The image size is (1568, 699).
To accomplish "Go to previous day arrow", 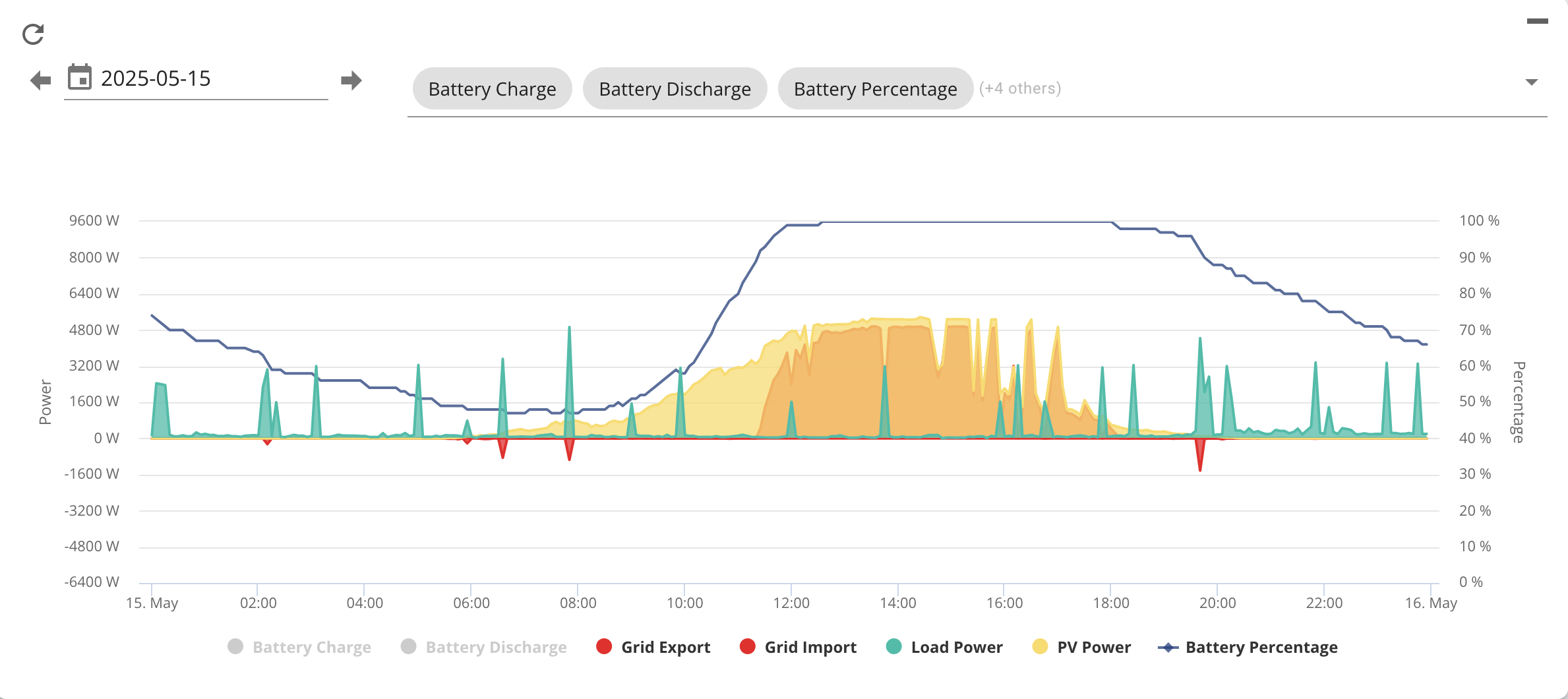I will tap(41, 80).
